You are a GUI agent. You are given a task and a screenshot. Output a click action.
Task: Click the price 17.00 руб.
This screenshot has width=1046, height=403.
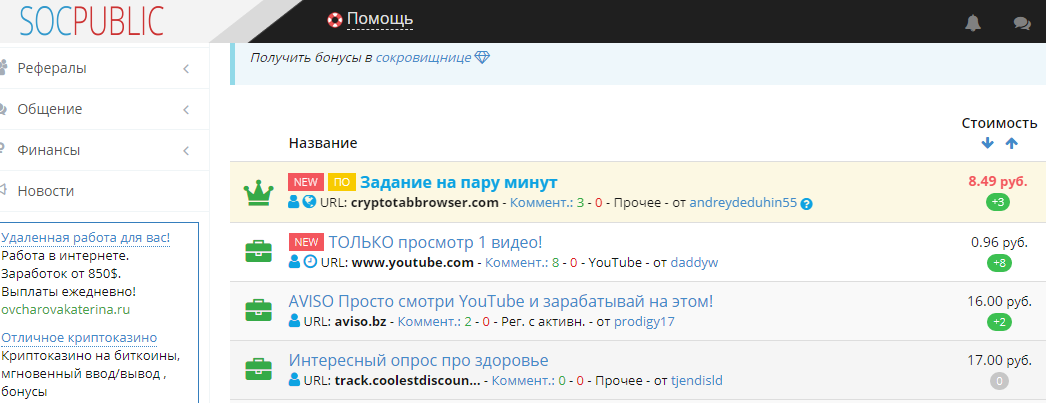point(999,360)
